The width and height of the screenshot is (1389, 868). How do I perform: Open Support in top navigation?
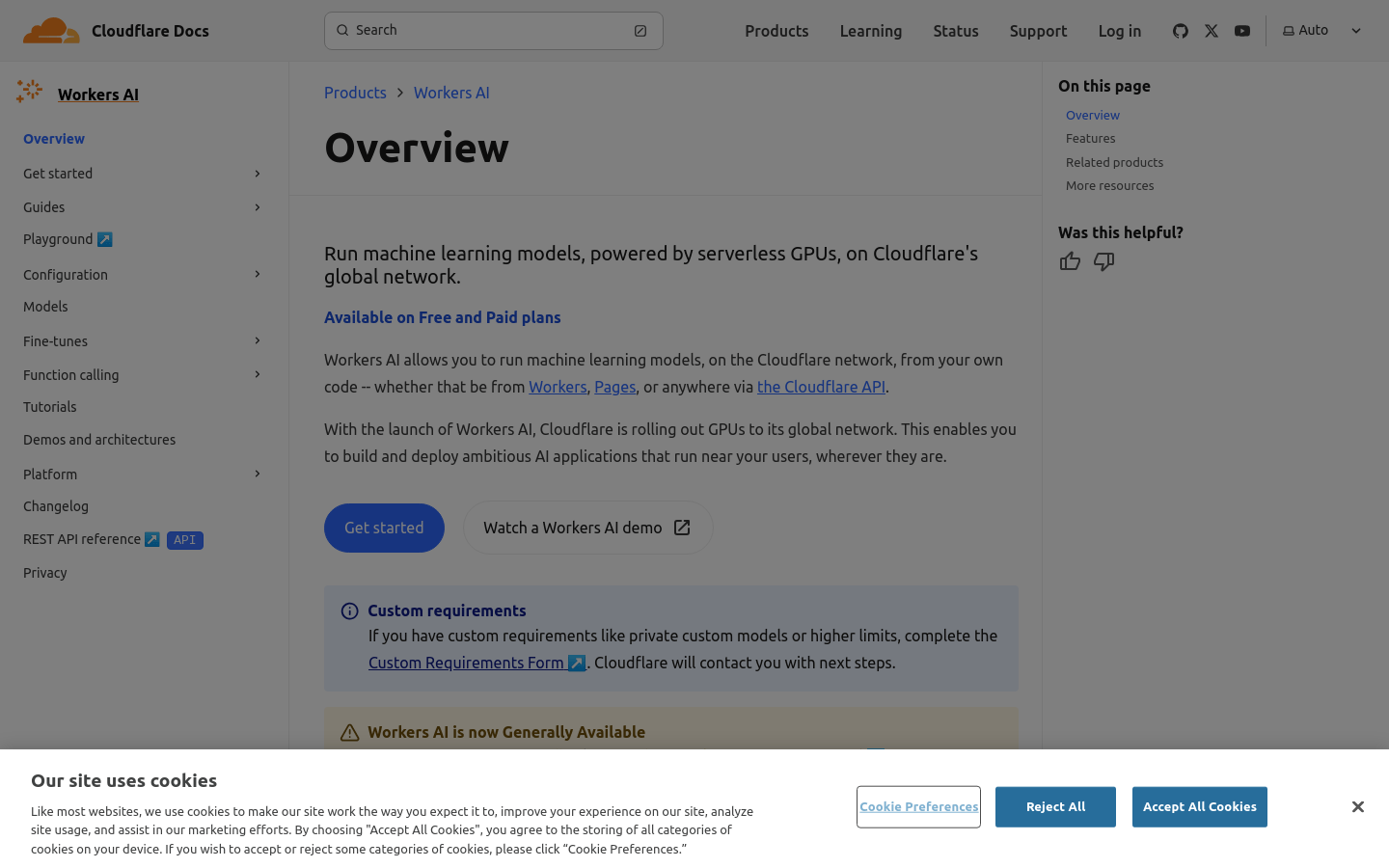[x=1038, y=31]
